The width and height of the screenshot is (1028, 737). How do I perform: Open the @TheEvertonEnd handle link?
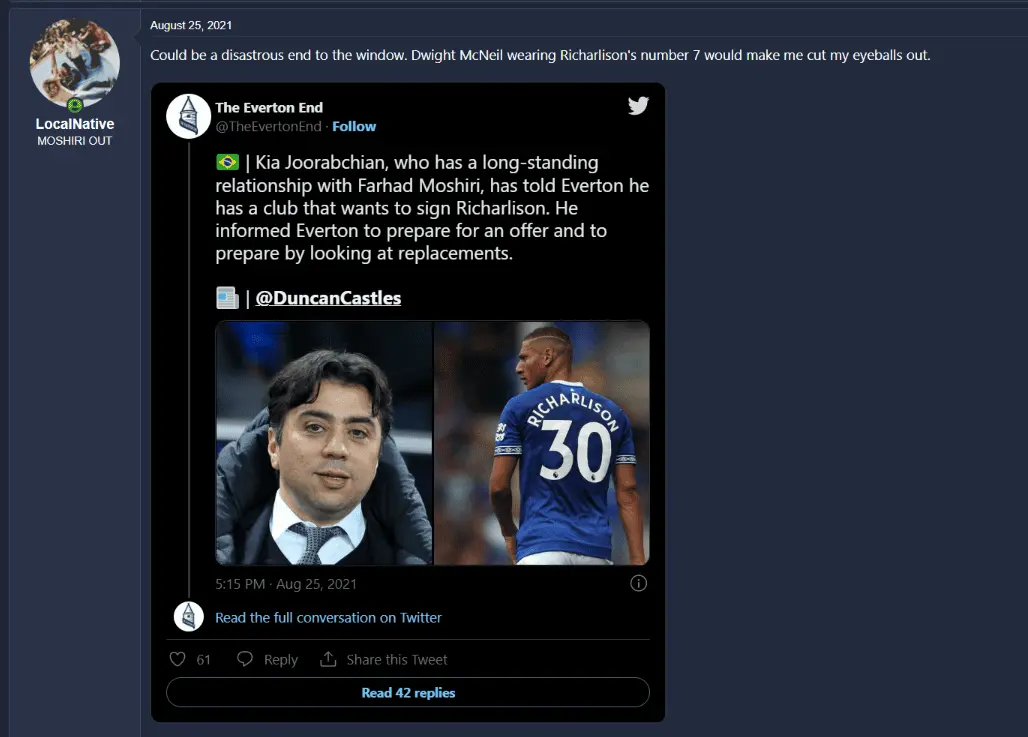tap(268, 126)
